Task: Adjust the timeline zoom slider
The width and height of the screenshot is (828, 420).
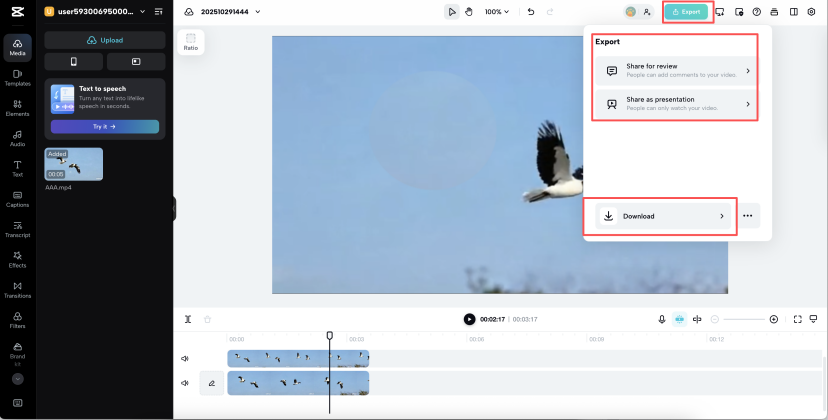Action: click(744, 319)
